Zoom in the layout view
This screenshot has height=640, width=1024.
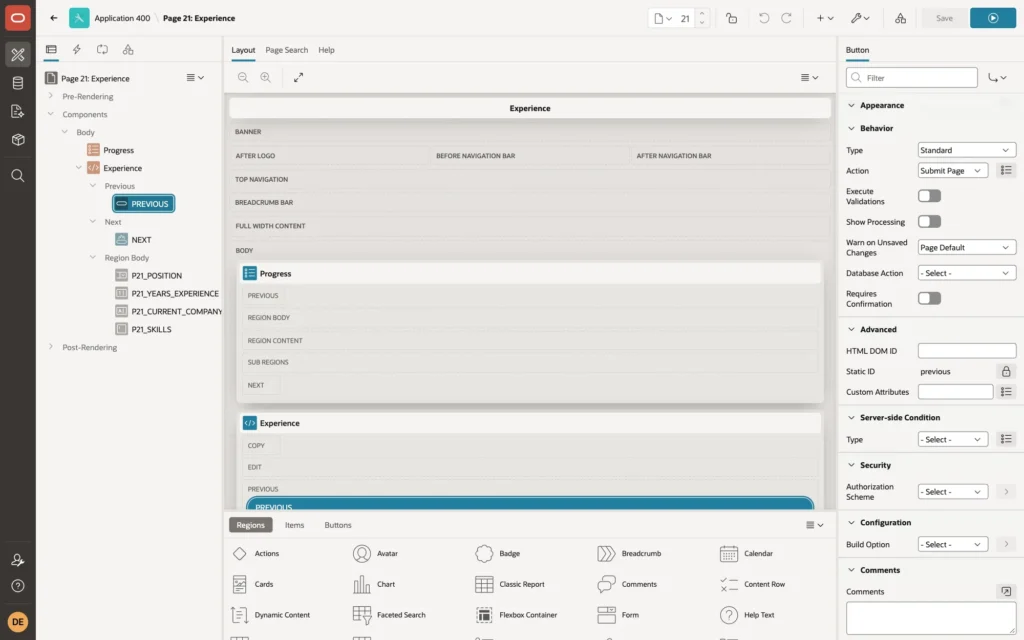266,77
